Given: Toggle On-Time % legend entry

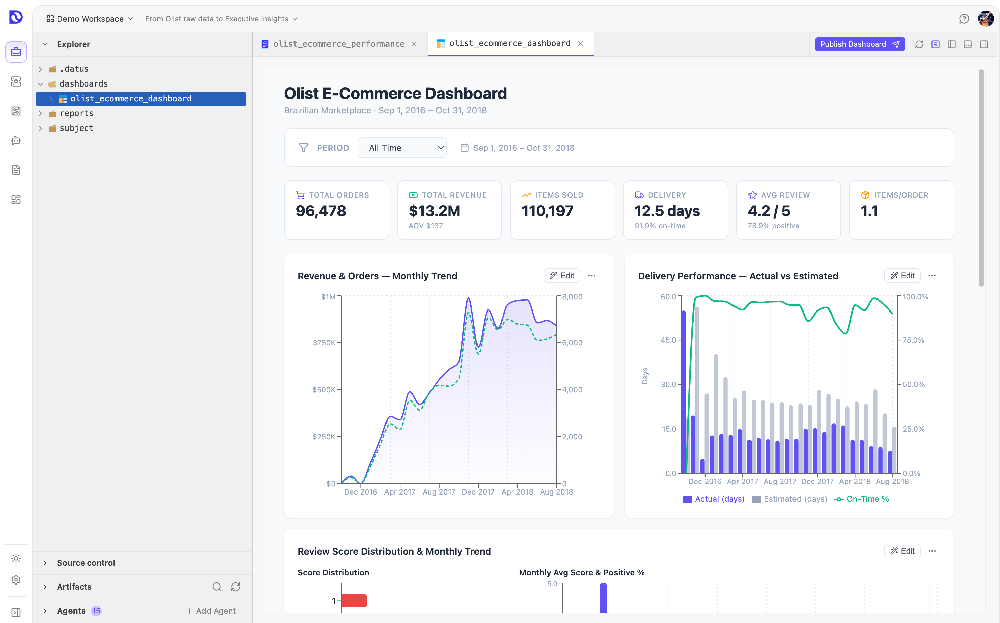Looking at the screenshot, I should point(862,499).
